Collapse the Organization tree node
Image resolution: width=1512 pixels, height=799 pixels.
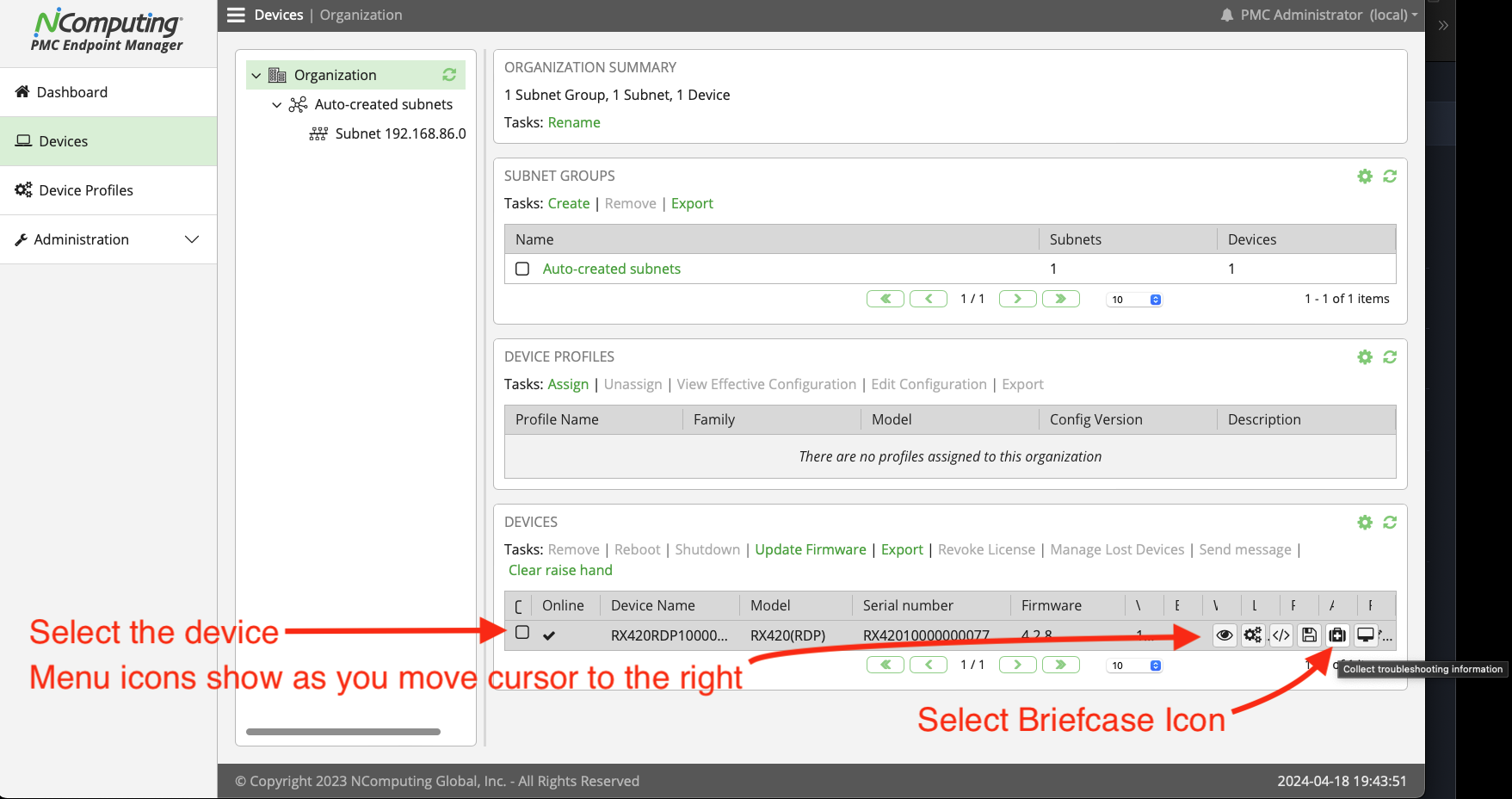(x=256, y=76)
